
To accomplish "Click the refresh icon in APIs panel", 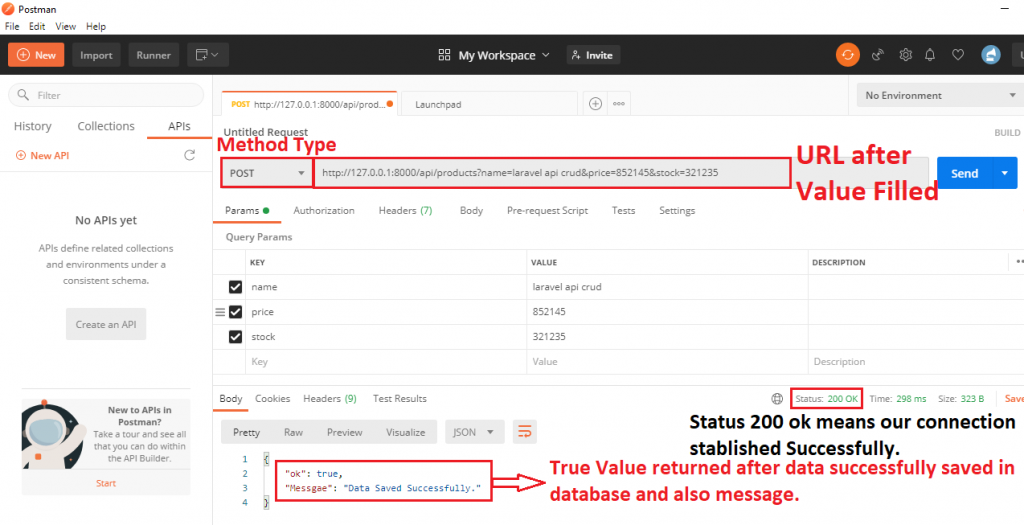I will click(189, 155).
